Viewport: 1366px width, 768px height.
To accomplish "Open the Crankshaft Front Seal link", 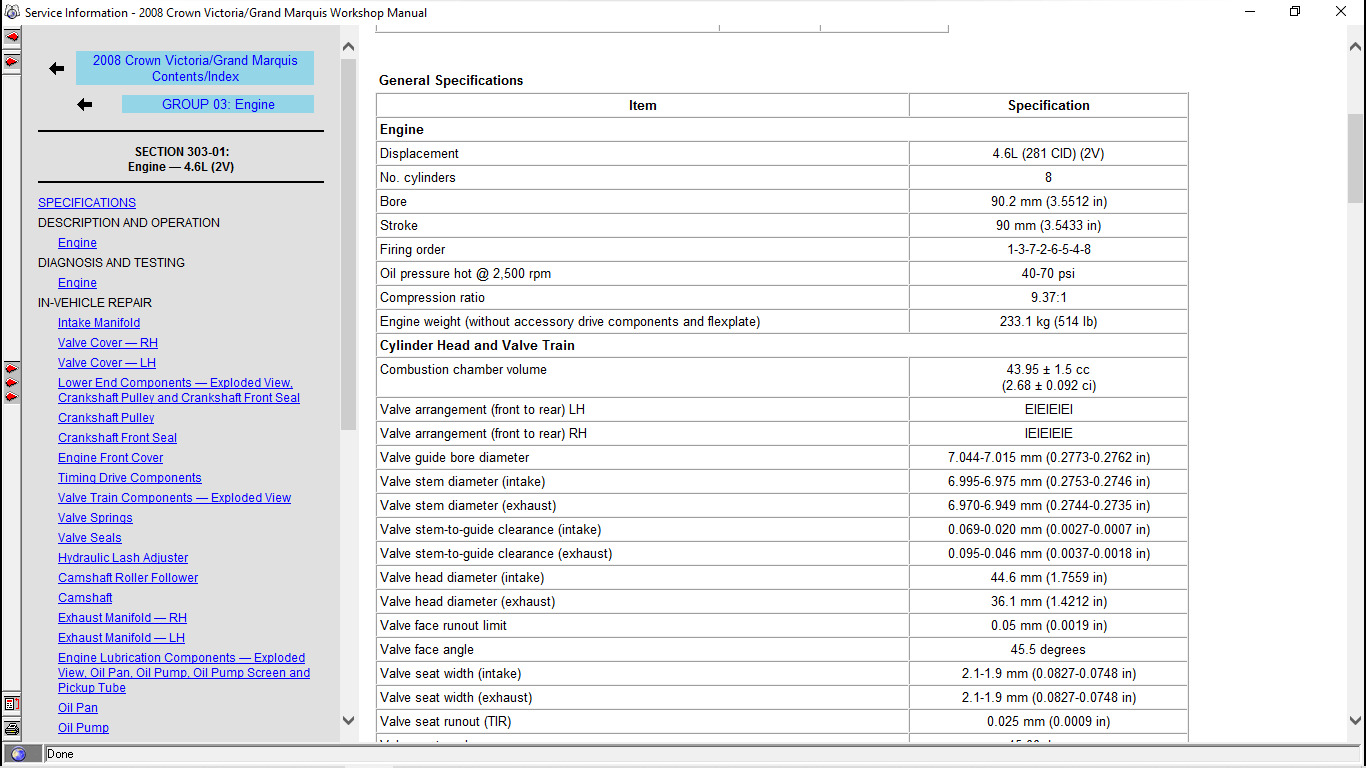I will [117, 438].
